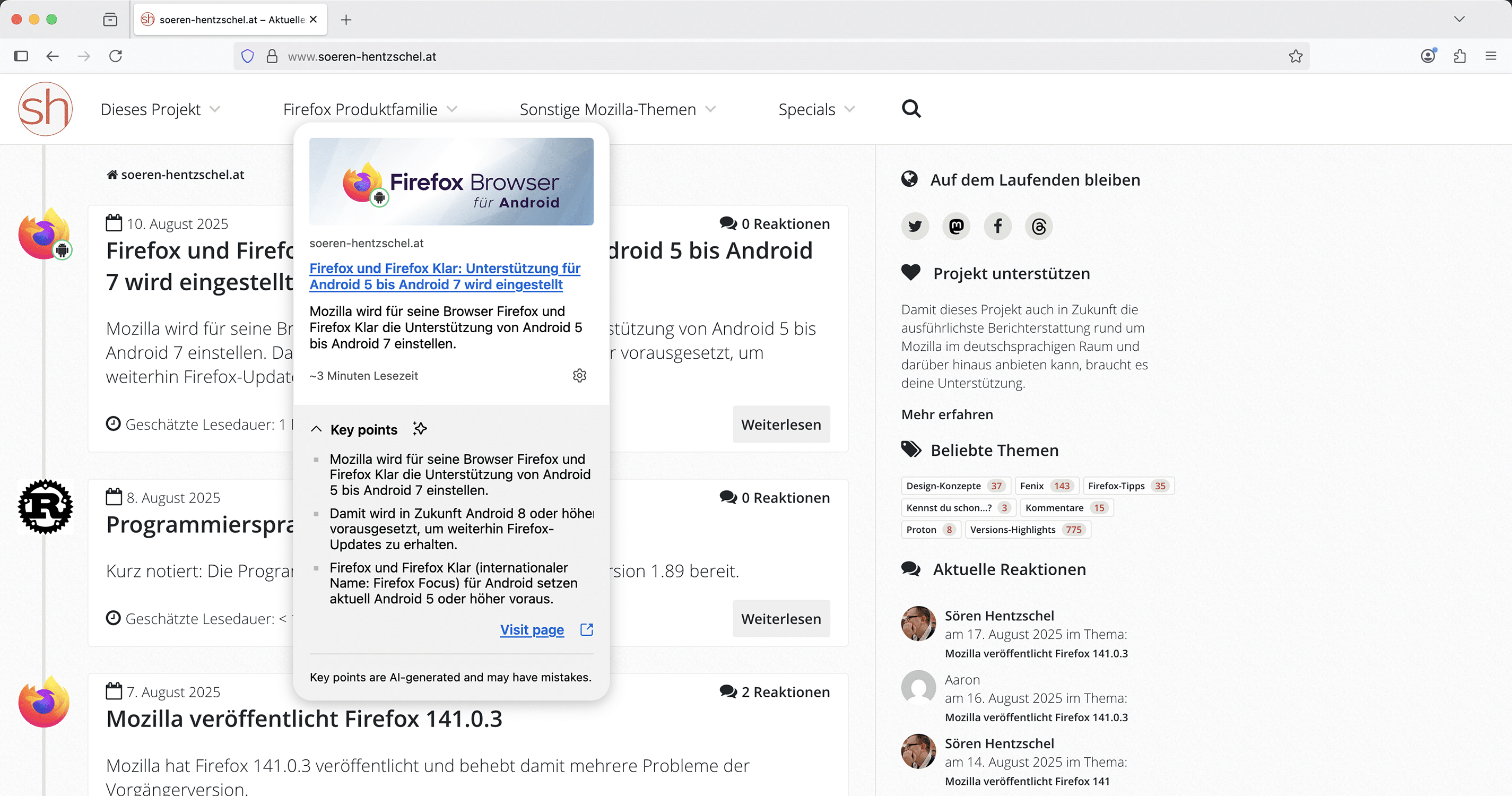Viewport: 1512px width, 796px height.
Task: Open the Facebook social icon
Action: (998, 226)
